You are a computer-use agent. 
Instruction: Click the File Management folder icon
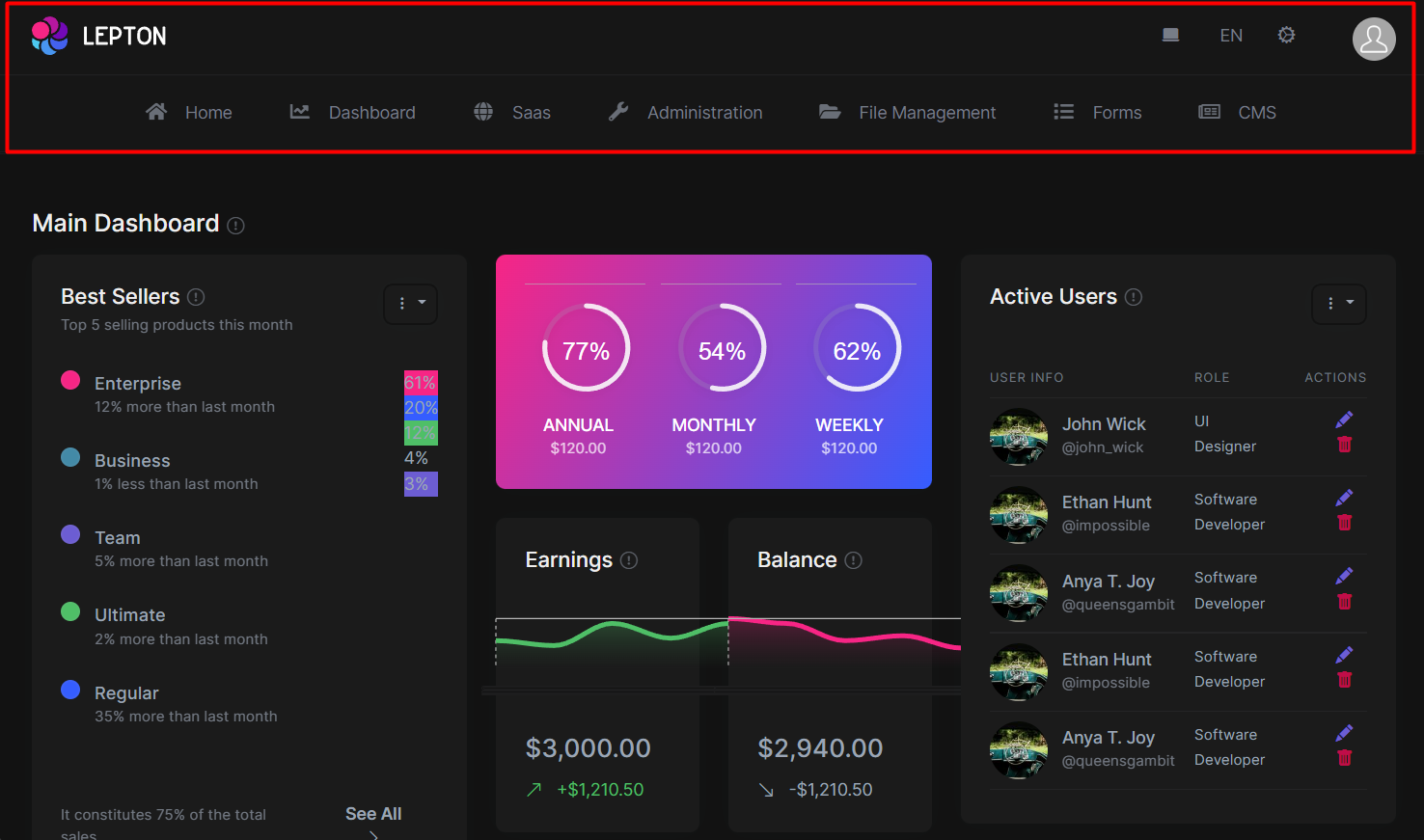(x=830, y=112)
